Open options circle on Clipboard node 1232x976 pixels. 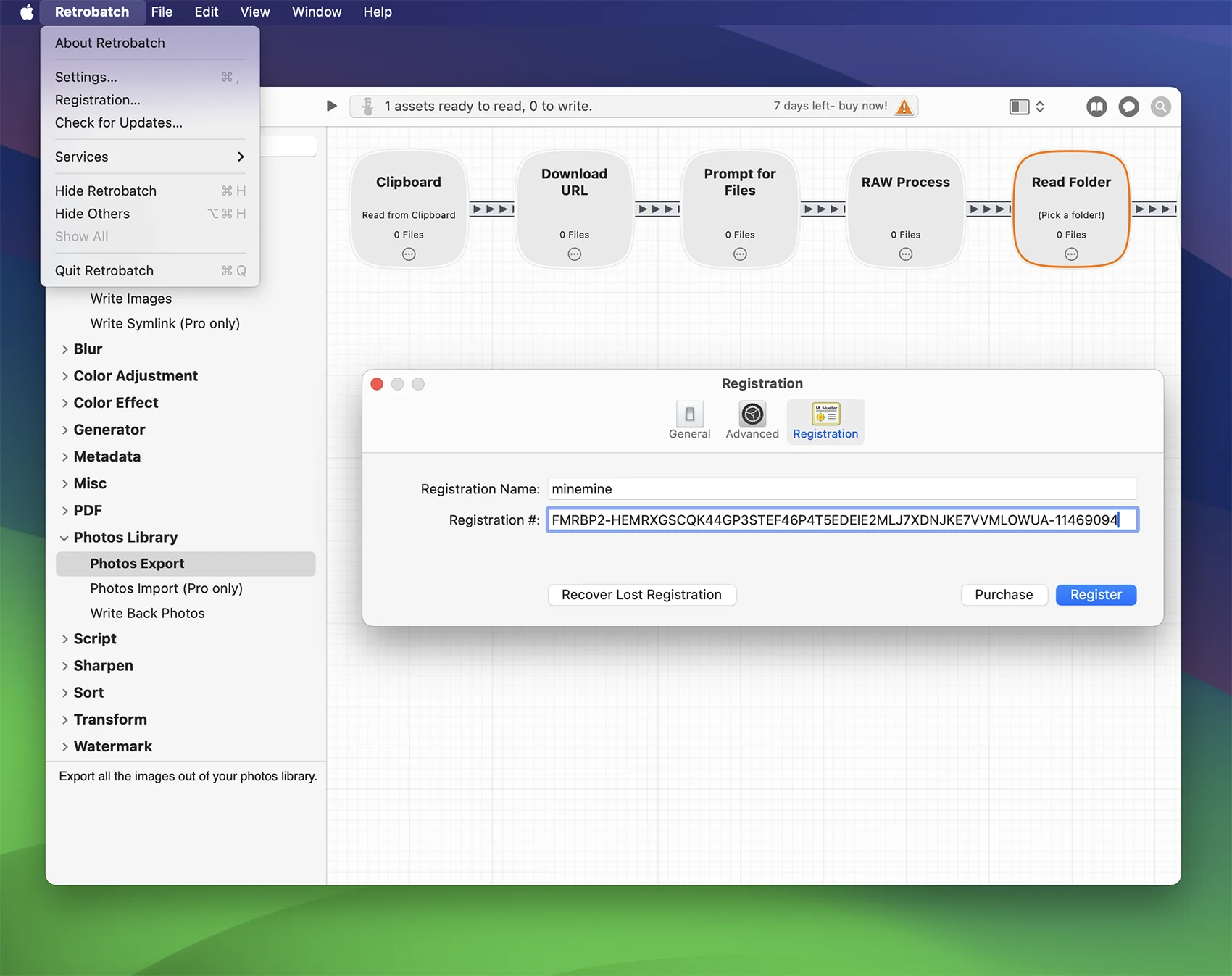pos(409,254)
